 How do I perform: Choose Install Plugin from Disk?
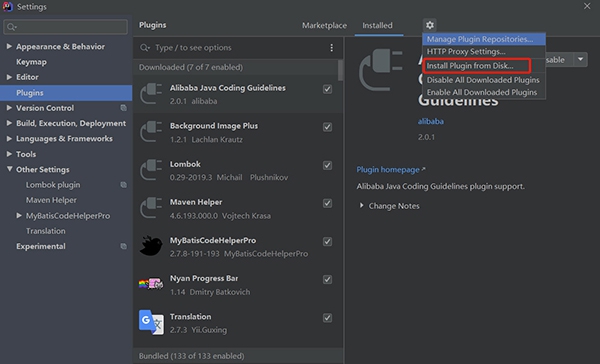(484, 66)
